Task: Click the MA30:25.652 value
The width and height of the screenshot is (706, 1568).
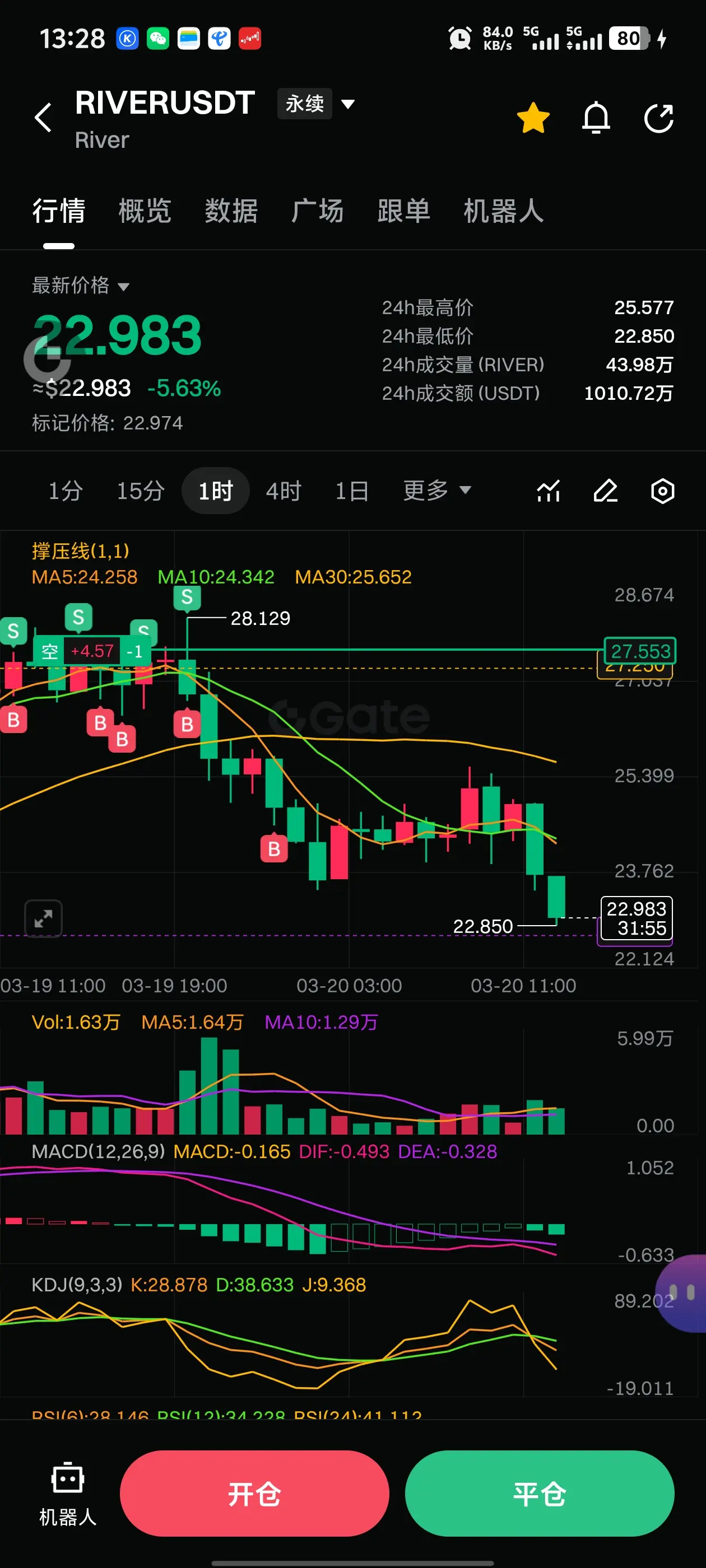Action: (354, 577)
